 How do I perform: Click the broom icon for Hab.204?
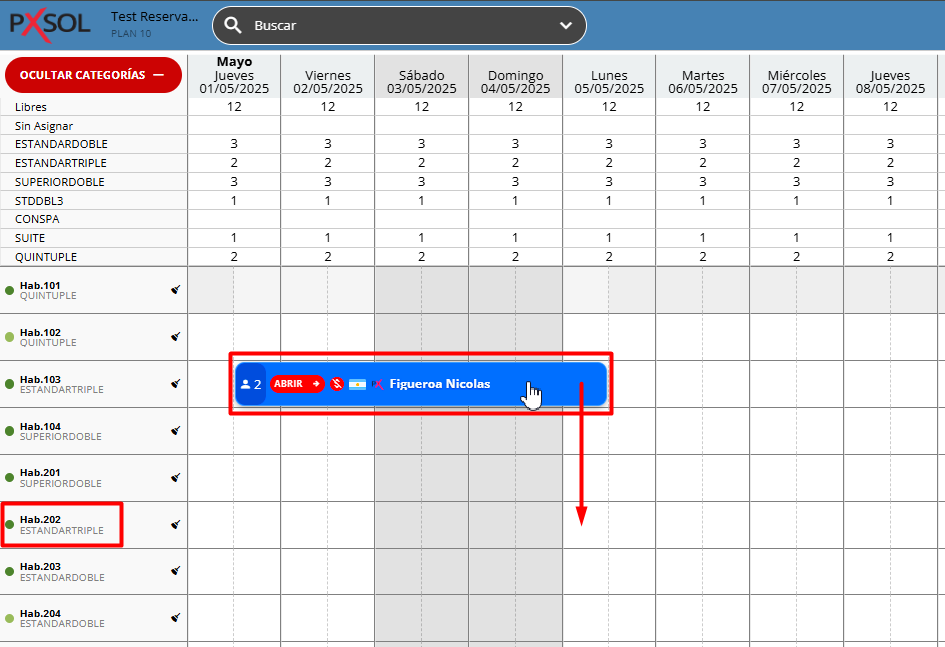176,618
